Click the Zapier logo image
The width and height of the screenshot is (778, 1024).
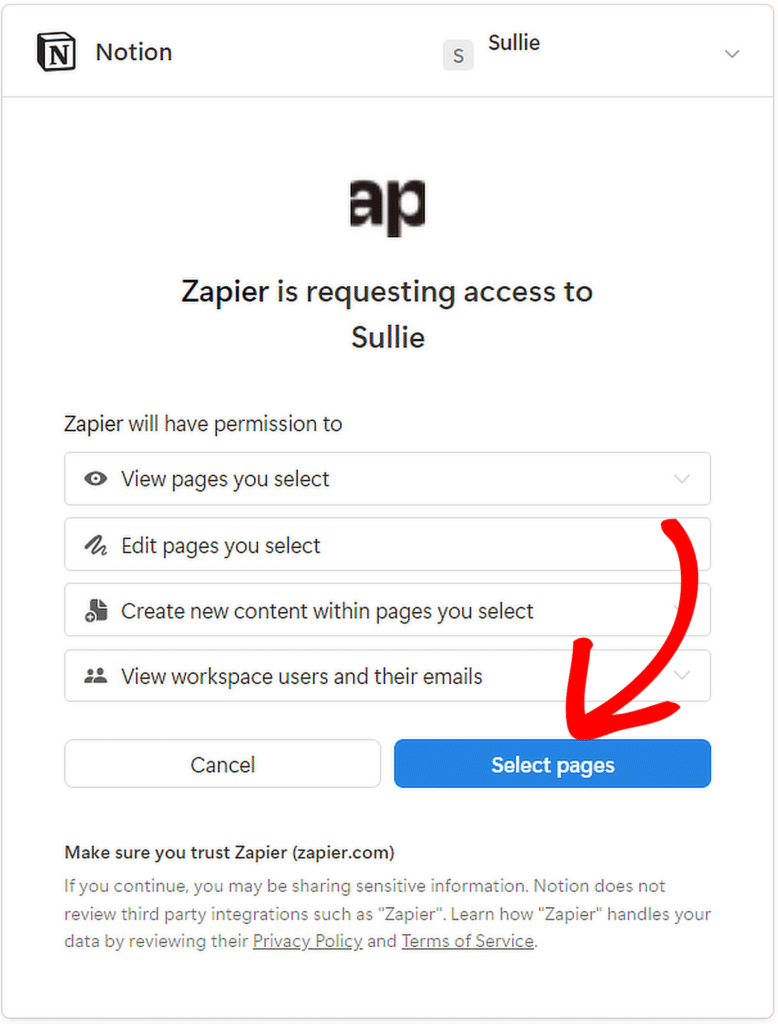[388, 206]
